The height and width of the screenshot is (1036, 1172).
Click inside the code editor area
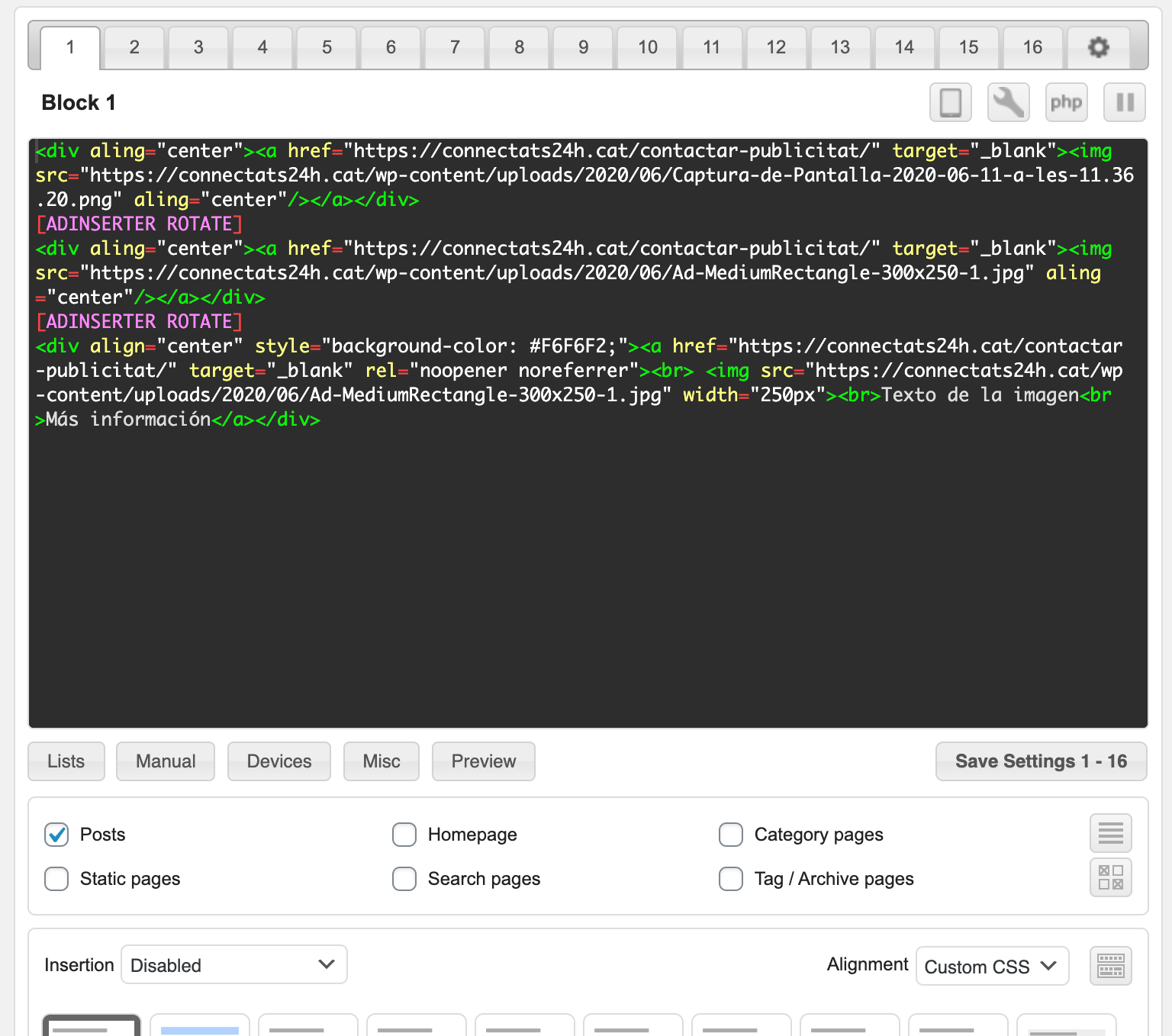click(588, 433)
